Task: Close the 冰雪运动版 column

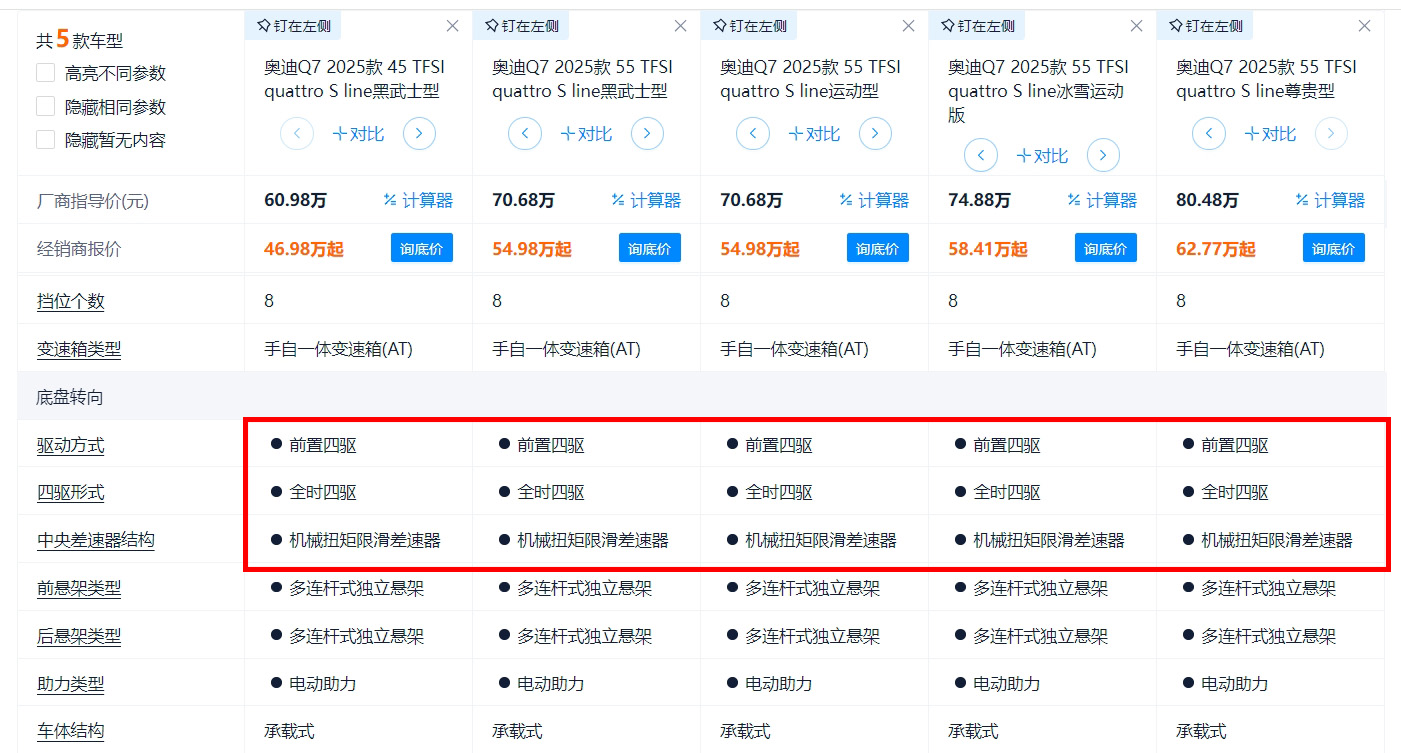Action: tap(1137, 26)
